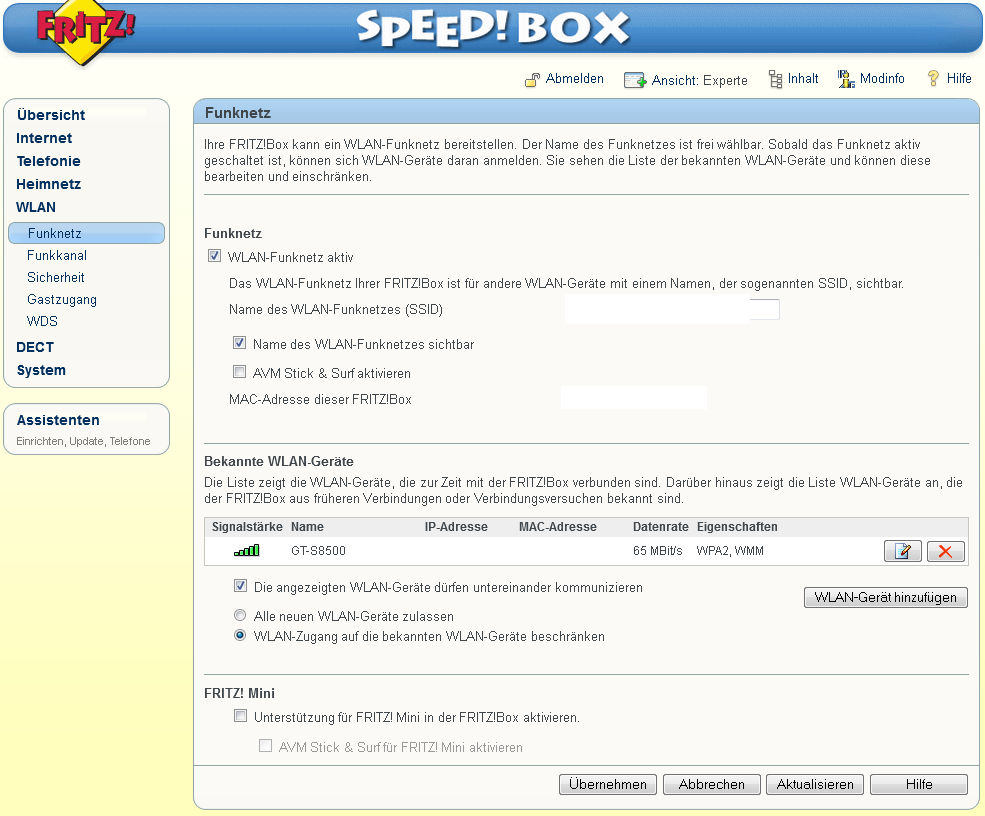Open the WLAN menu
The image size is (985, 816).
[x=36, y=207]
